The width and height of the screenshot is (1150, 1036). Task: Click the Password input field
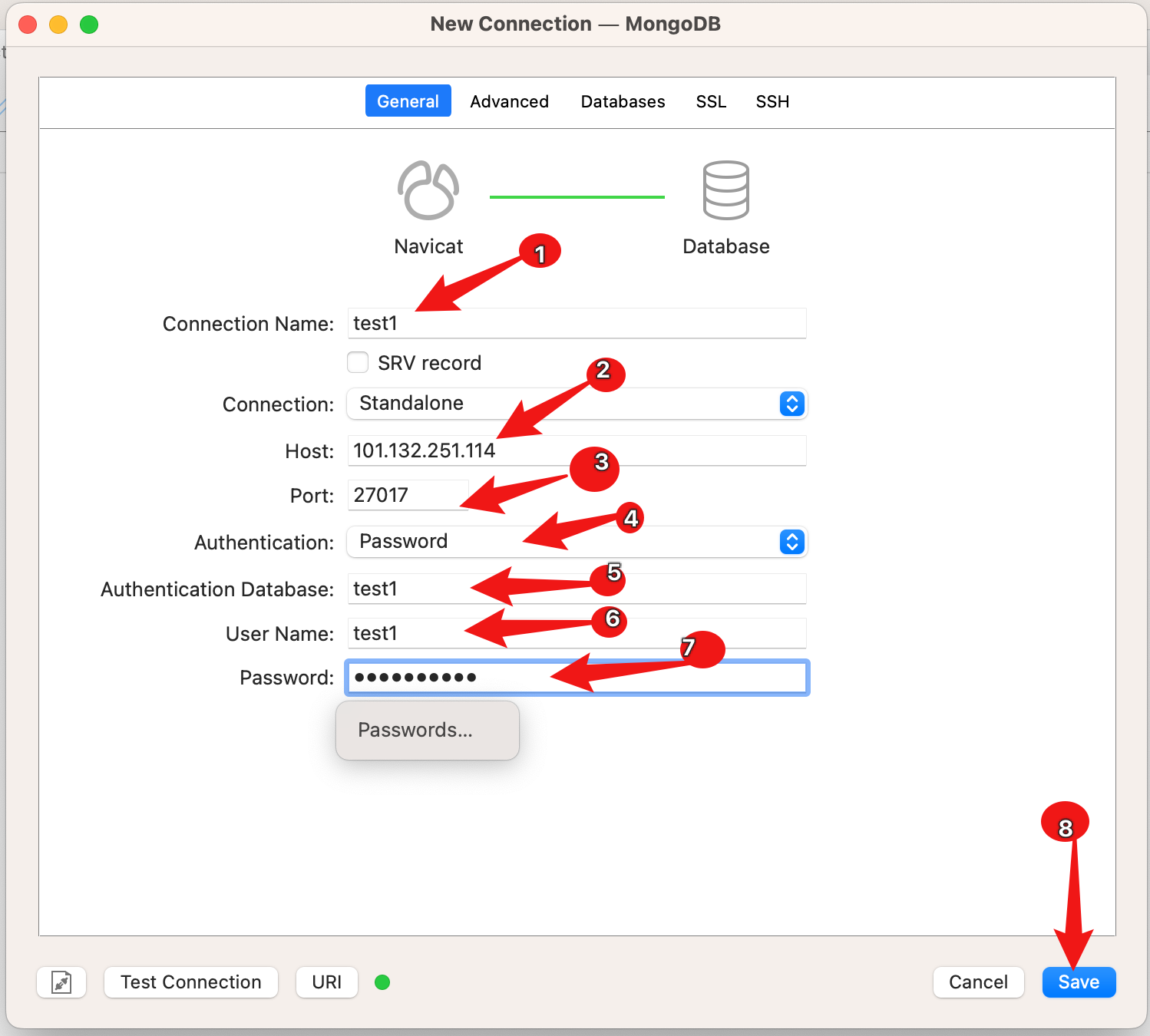click(577, 678)
